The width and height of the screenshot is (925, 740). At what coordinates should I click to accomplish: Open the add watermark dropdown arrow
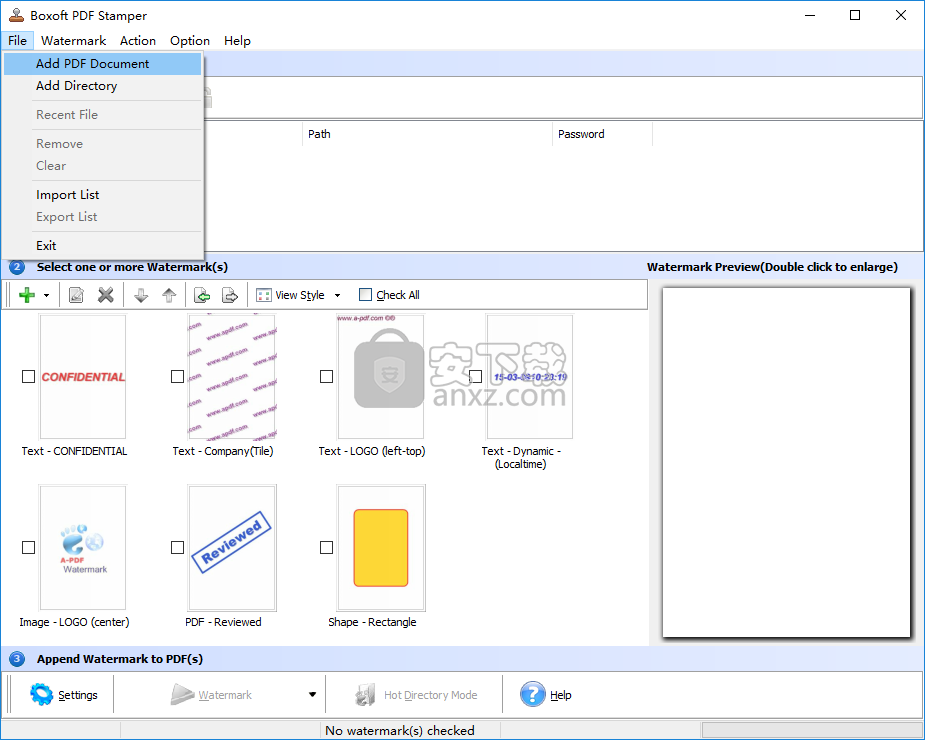click(46, 295)
